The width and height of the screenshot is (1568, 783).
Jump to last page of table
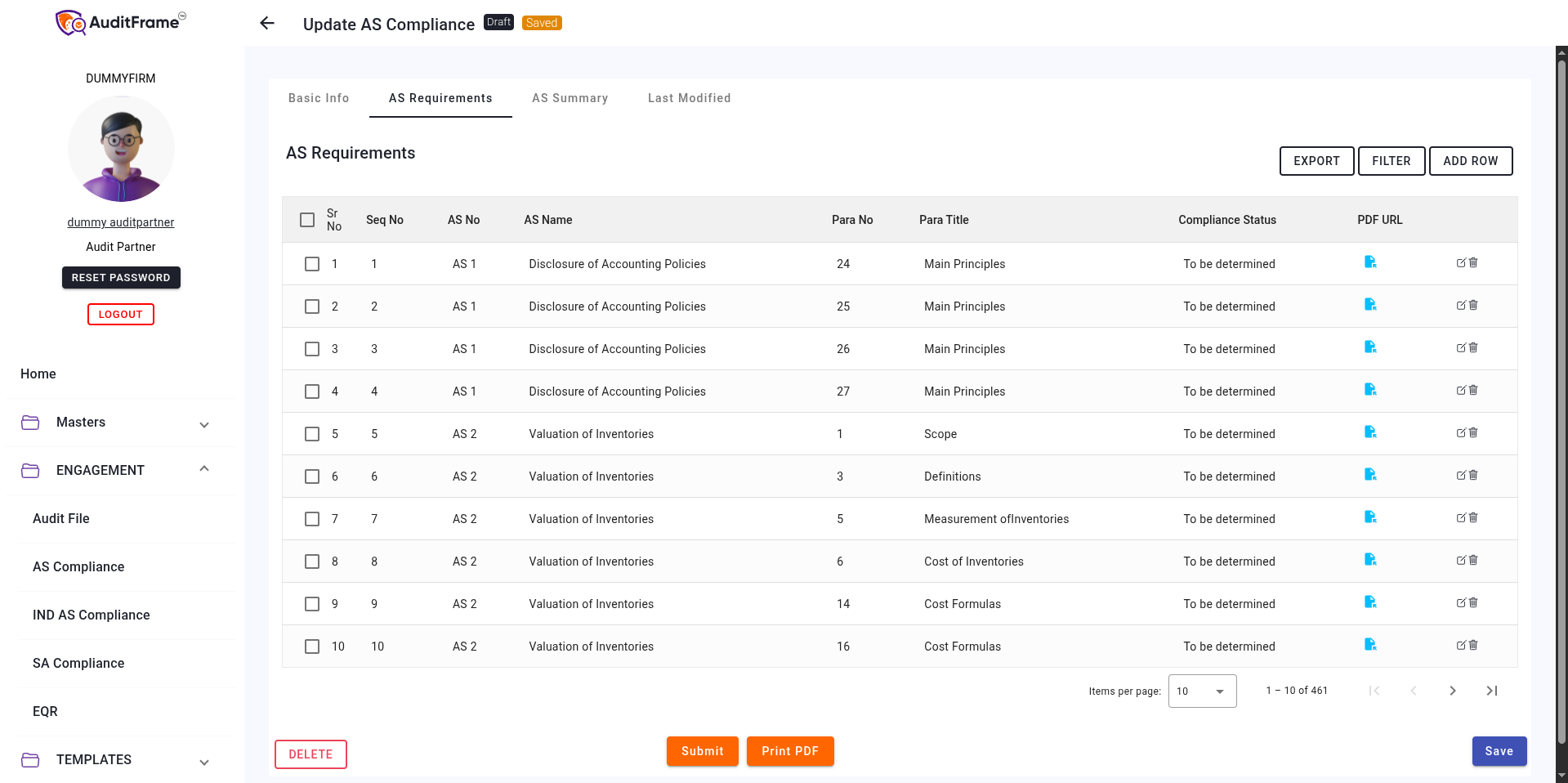[1491, 691]
